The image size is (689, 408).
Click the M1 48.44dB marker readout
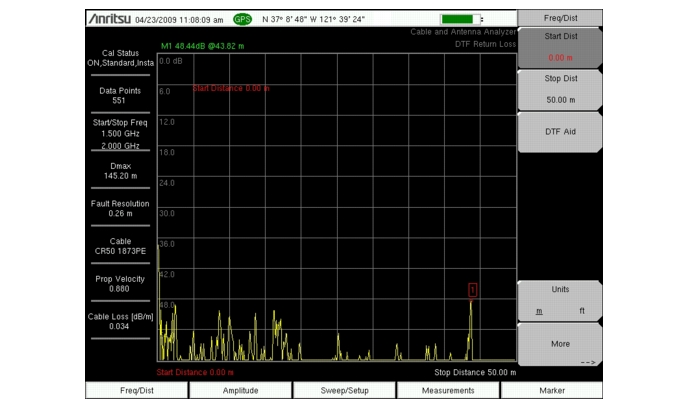click(x=203, y=46)
